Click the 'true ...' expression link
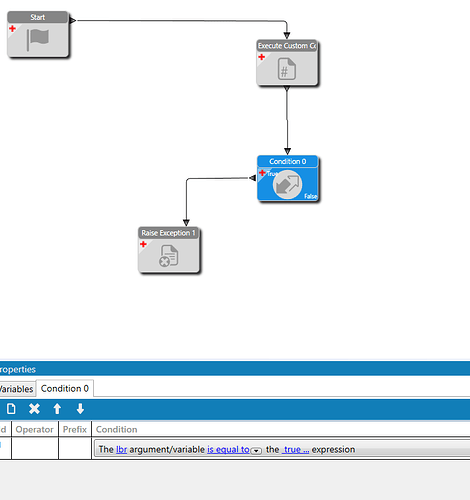 click(x=295, y=450)
